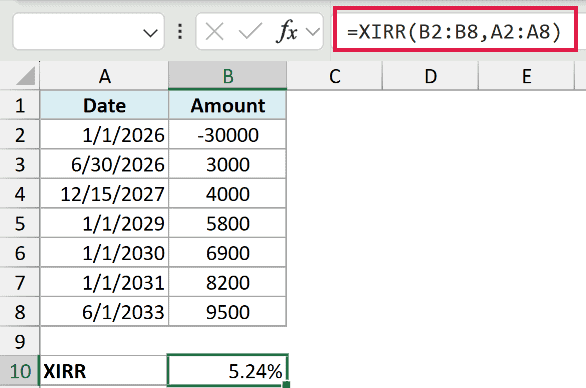Viewport: 586px width, 388px height.
Task: Select the 5800 amount cell
Action: [x=228, y=224]
